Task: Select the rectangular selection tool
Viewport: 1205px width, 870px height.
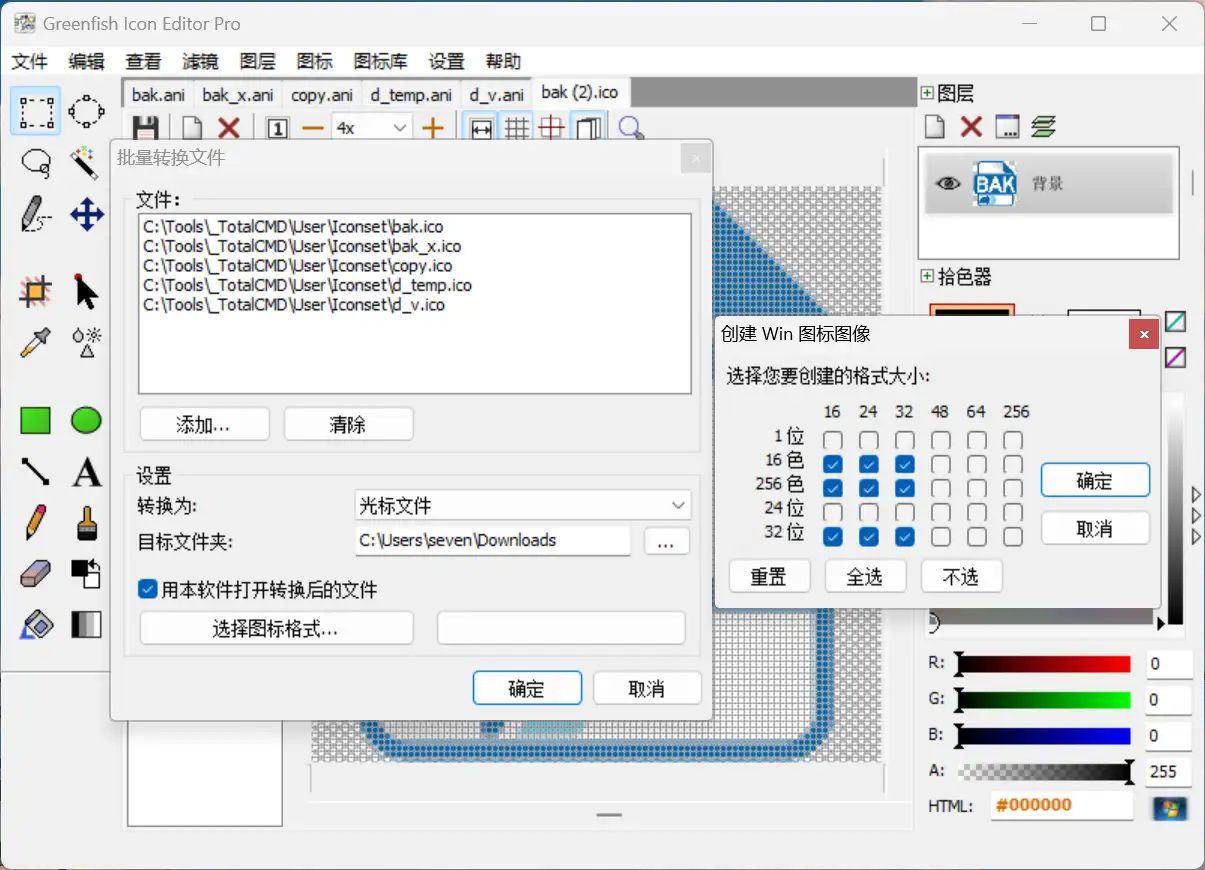Action: pyautogui.click(x=36, y=111)
